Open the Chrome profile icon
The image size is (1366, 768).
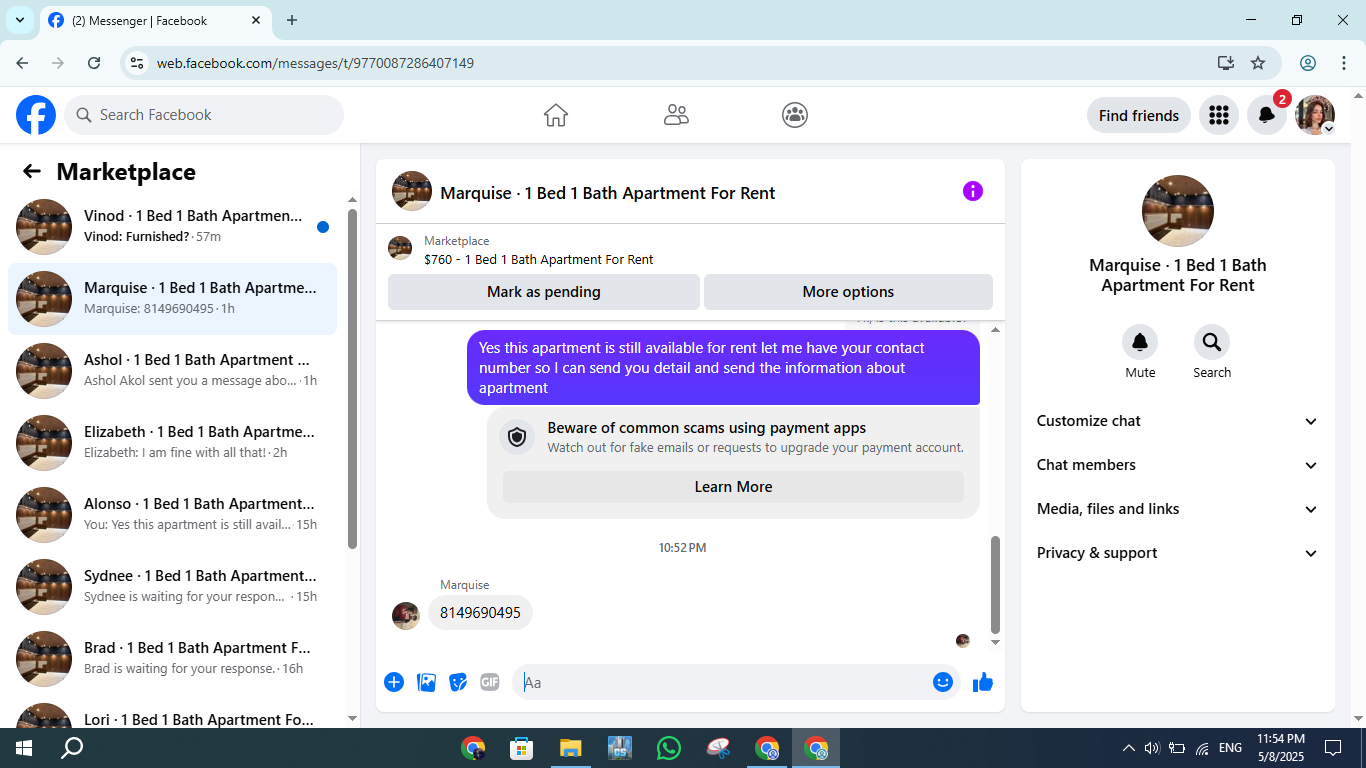[x=1308, y=63]
